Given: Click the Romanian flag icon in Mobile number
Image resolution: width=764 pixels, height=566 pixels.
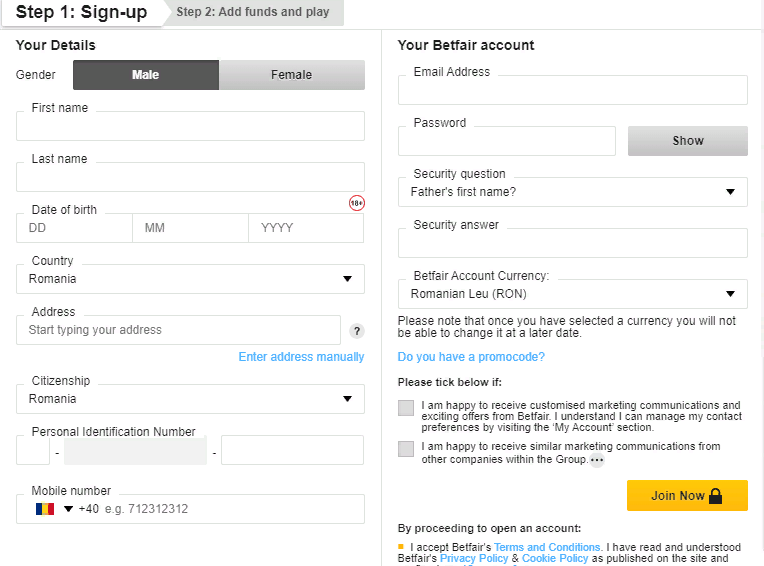Looking at the screenshot, I should (x=45, y=509).
